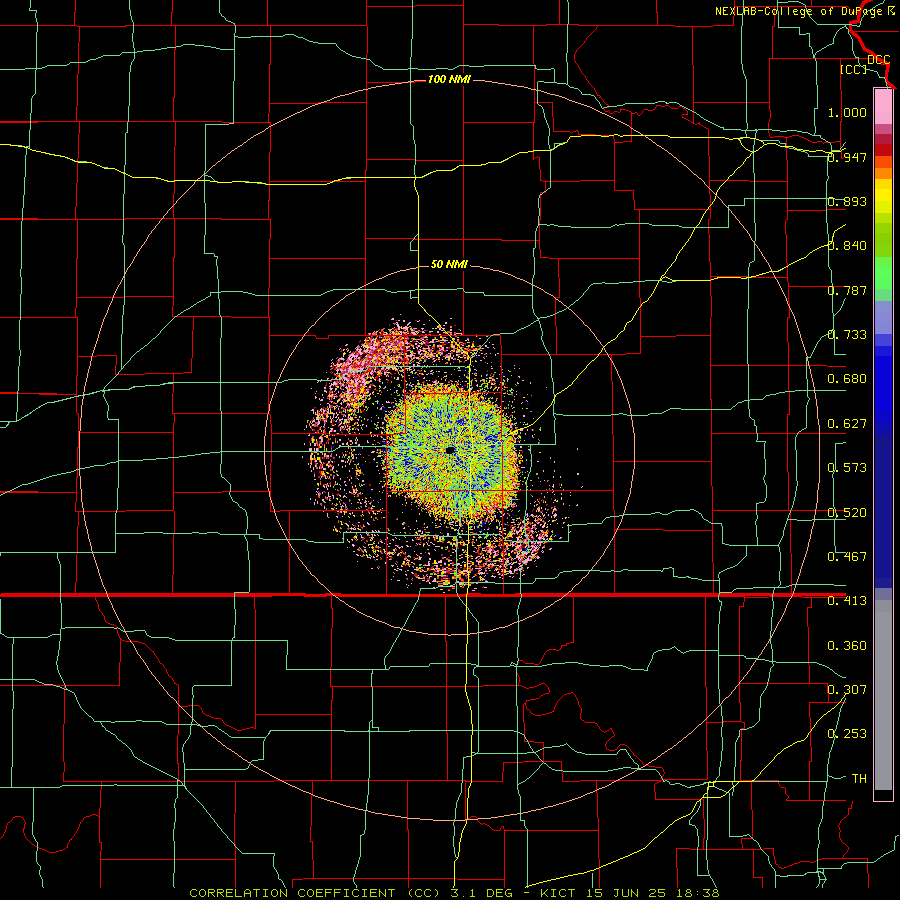
Task: Click the 0.627 color scale value
Action: point(847,424)
